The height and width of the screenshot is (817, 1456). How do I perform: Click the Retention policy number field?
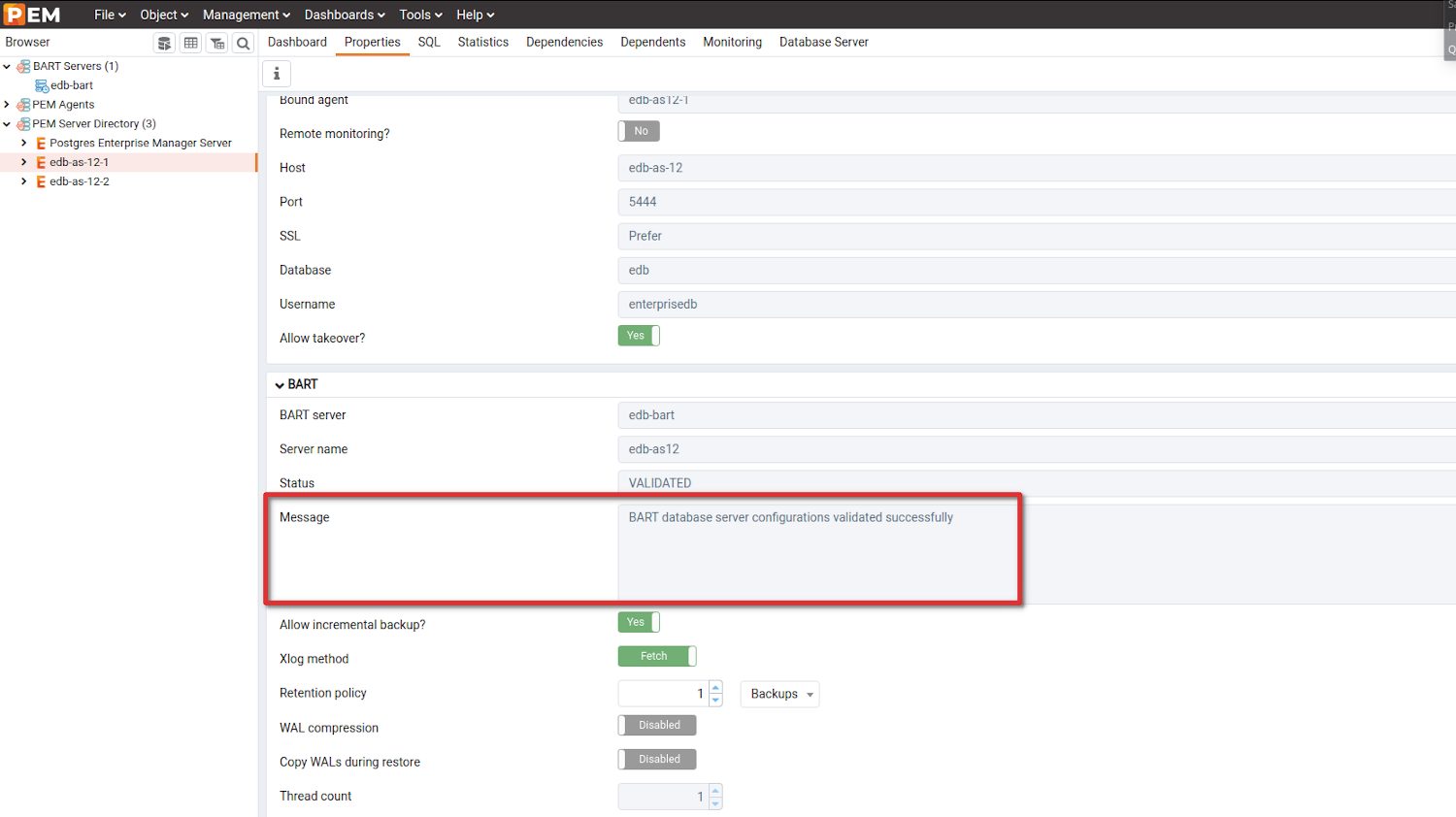[664, 694]
